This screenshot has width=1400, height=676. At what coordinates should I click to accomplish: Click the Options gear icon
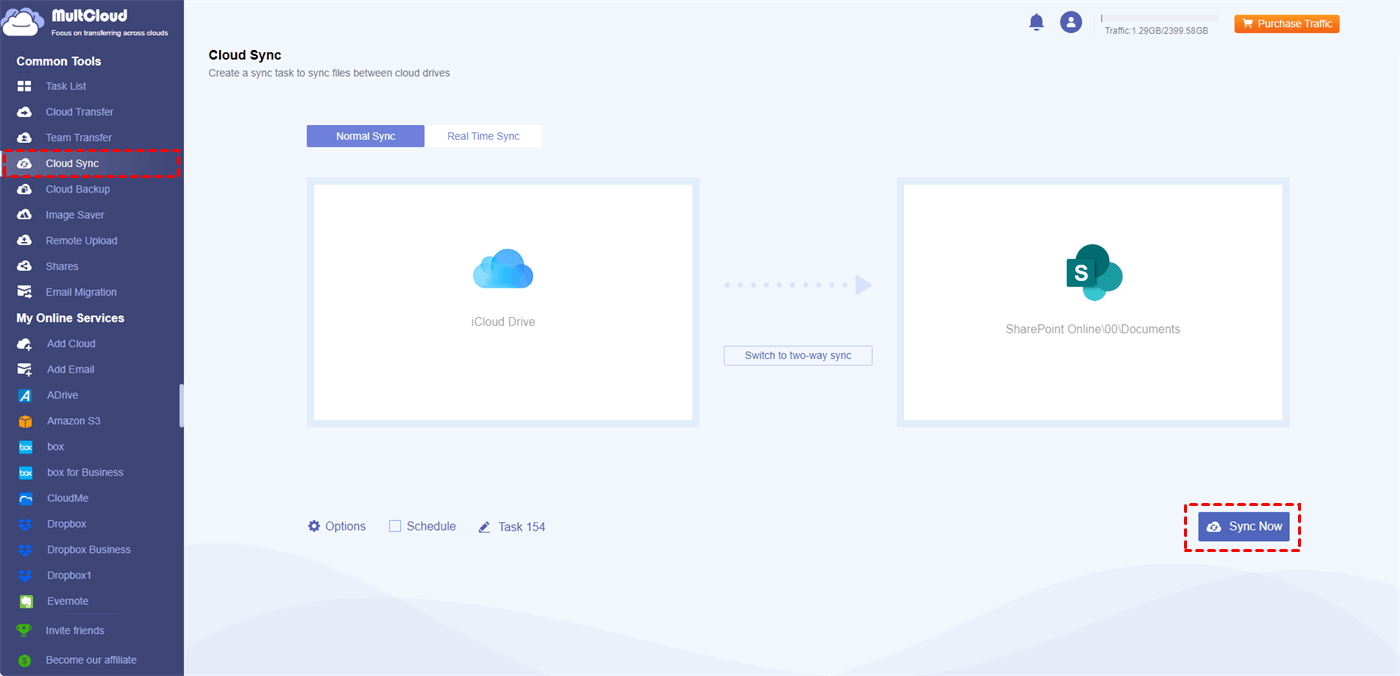pos(314,526)
